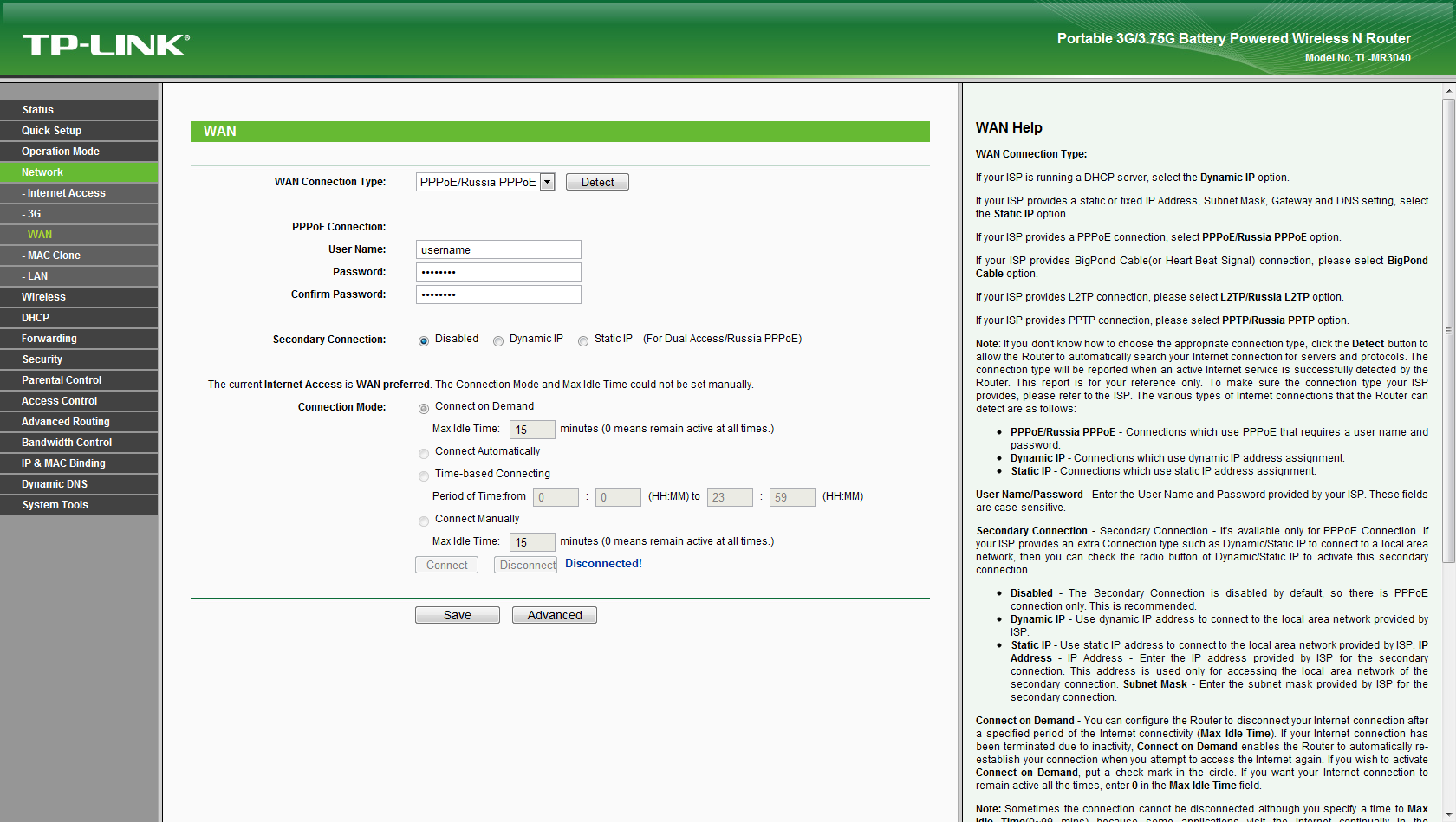Save the WAN settings
1456x822 pixels.
point(458,615)
